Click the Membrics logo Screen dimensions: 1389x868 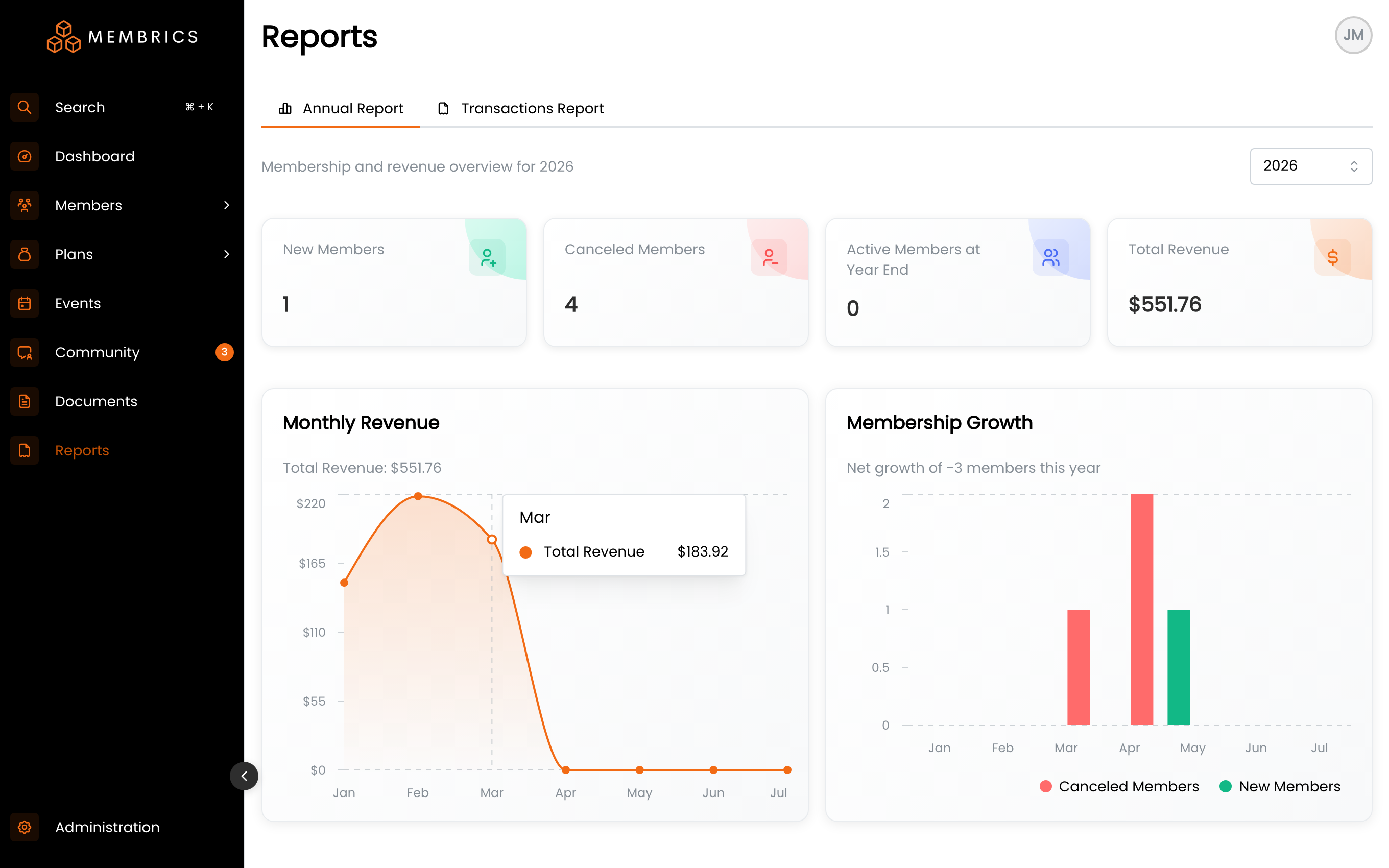point(122,37)
